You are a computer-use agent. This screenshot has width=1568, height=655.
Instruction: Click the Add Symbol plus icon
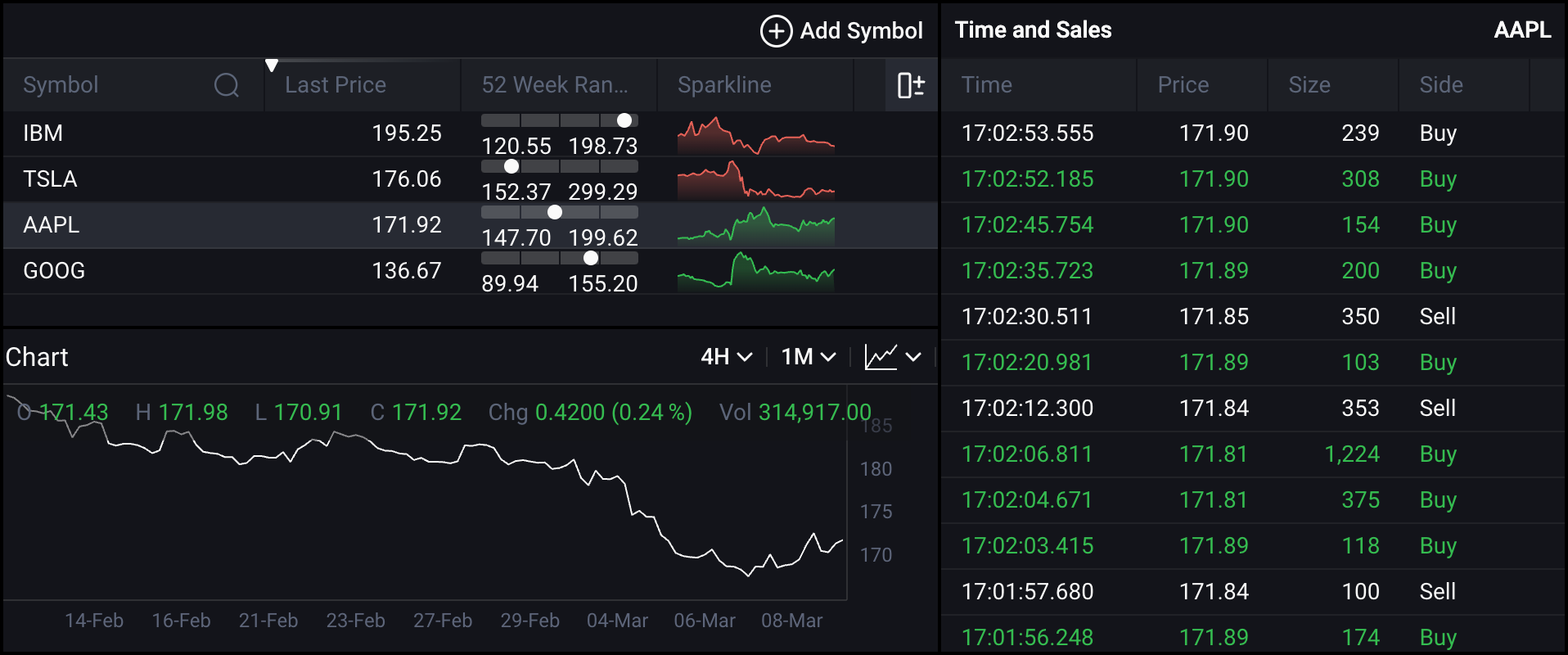click(776, 31)
